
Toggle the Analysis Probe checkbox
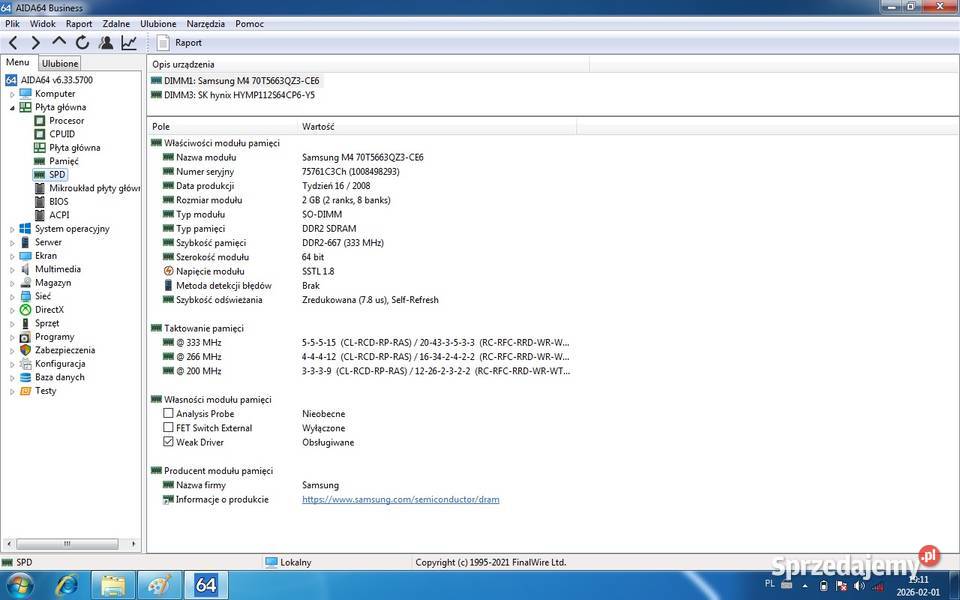[x=168, y=414]
